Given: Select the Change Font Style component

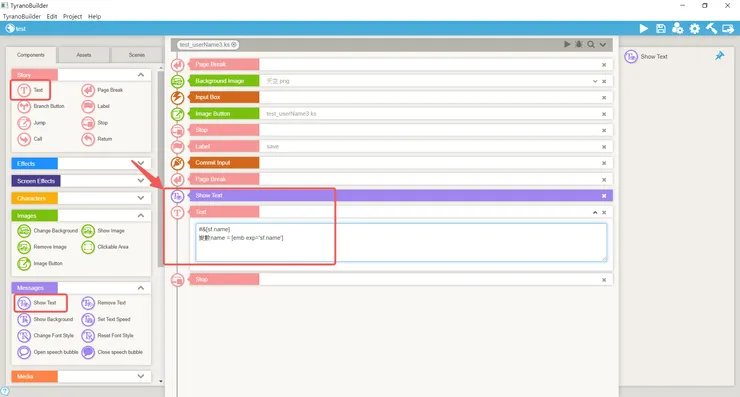Looking at the screenshot, I should pos(46,336).
